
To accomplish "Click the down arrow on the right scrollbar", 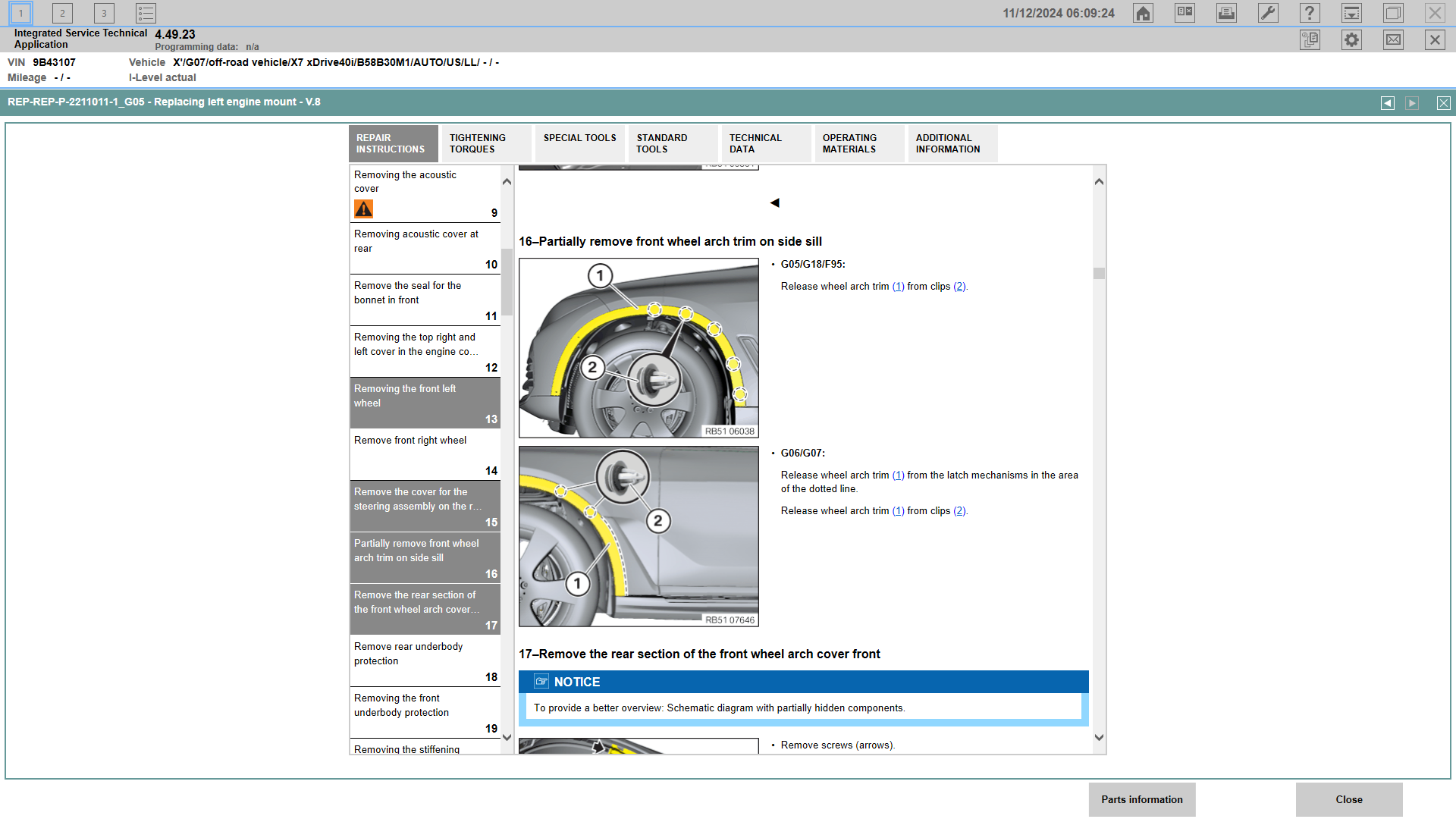I will (x=1098, y=736).
